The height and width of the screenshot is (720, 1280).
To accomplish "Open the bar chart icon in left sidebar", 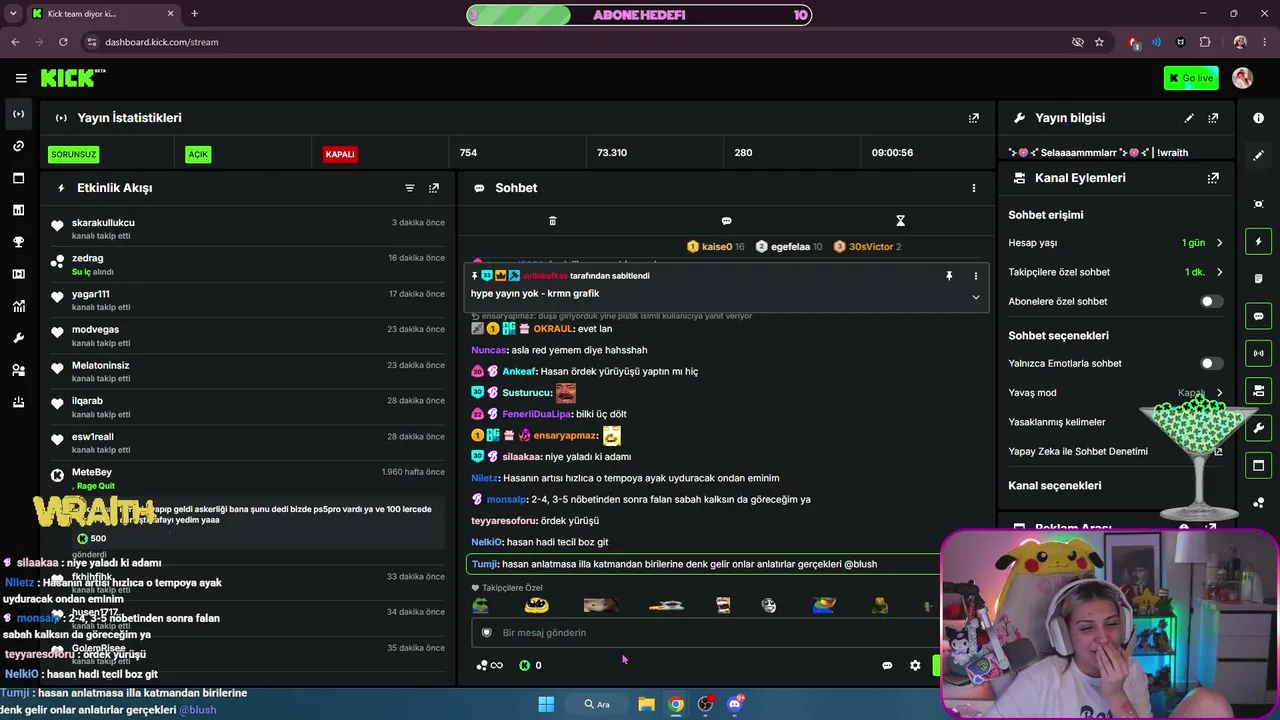I will point(18,210).
